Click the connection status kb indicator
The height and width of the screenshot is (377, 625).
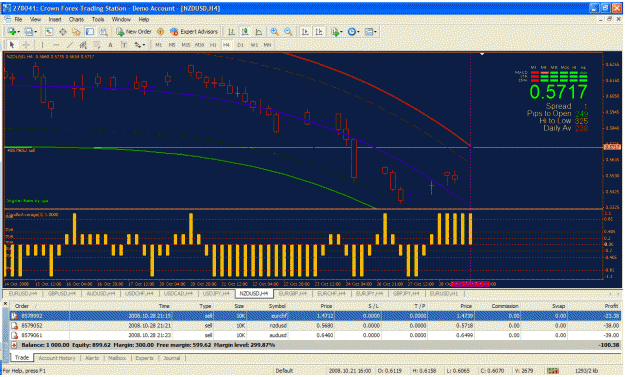pyautogui.click(x=586, y=371)
